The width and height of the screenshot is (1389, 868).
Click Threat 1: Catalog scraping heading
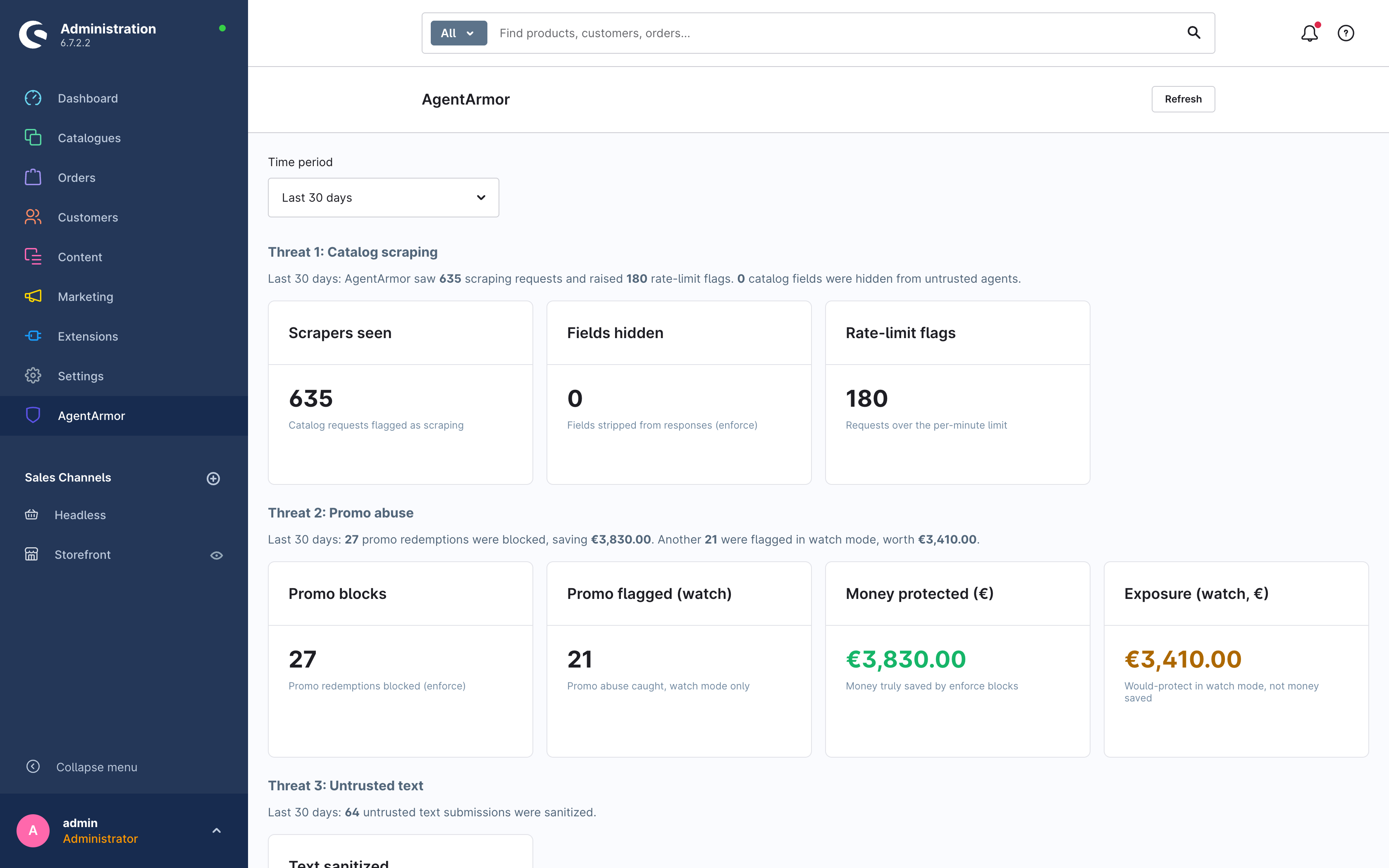point(352,252)
